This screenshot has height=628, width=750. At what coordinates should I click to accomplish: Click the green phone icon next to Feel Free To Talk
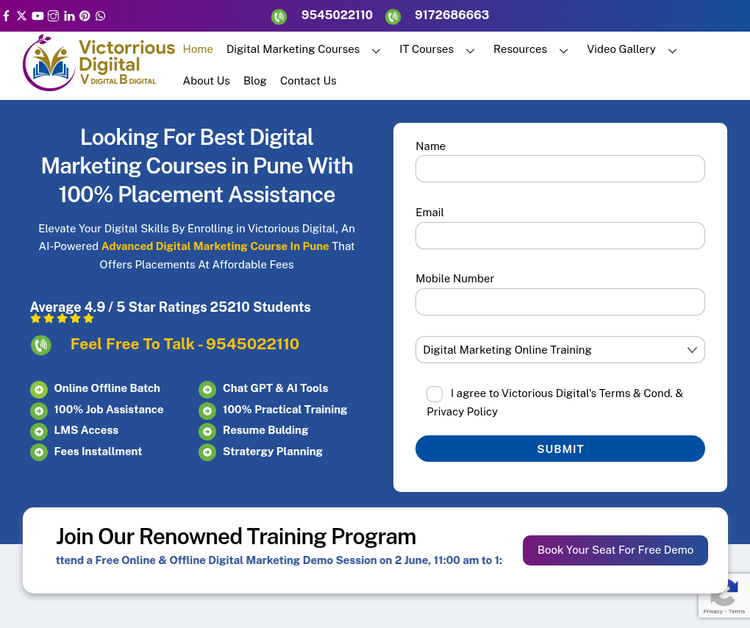(41, 345)
